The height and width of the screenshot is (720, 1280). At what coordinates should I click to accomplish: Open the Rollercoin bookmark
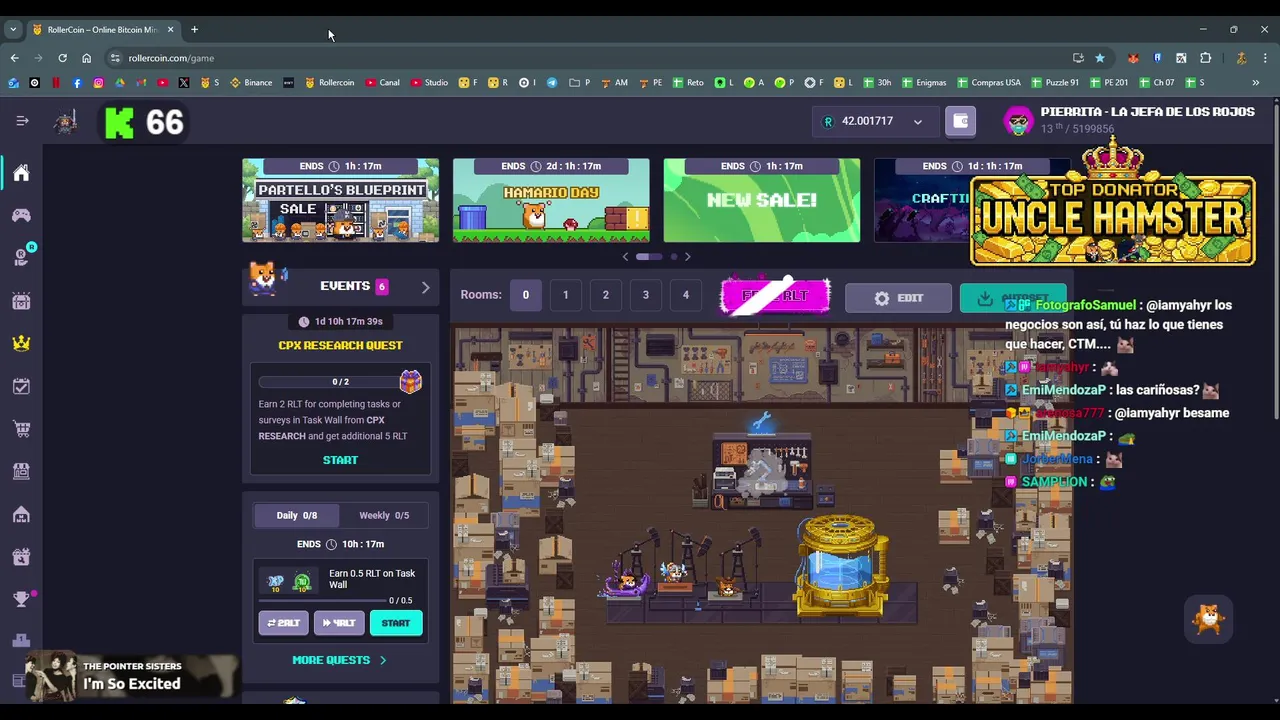pos(330,83)
